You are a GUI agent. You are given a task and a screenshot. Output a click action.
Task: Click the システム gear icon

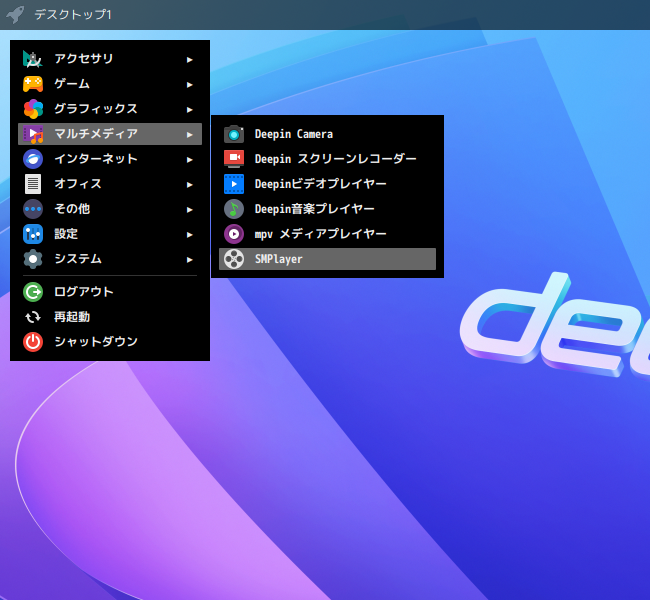pos(33,259)
